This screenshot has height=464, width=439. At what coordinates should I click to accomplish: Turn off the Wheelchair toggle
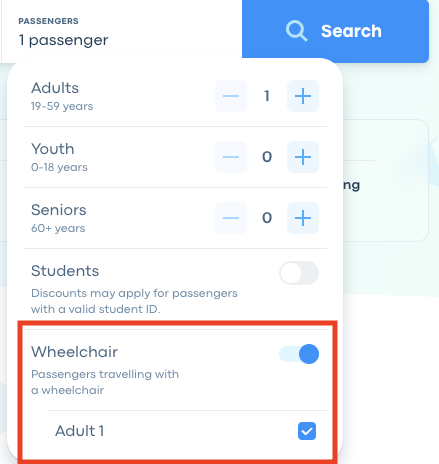(x=299, y=354)
